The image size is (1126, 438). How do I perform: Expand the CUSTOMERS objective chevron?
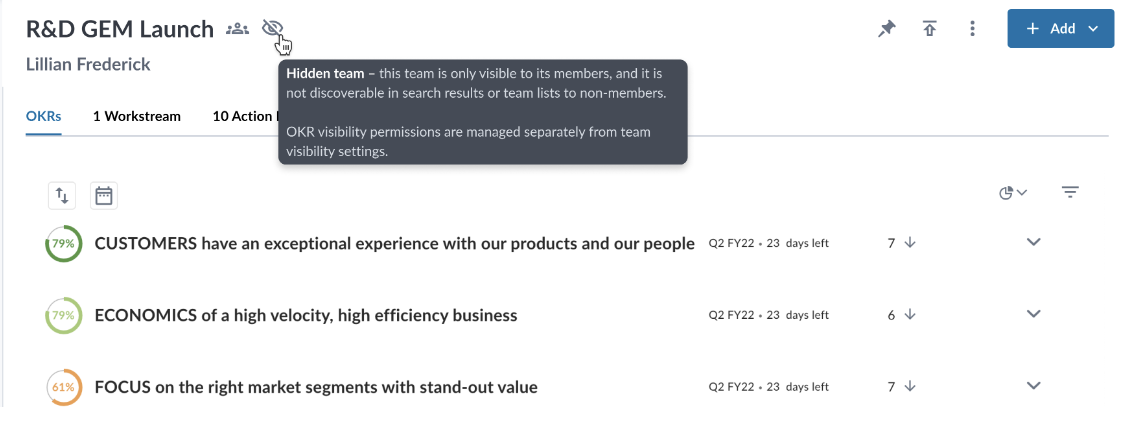click(1033, 242)
